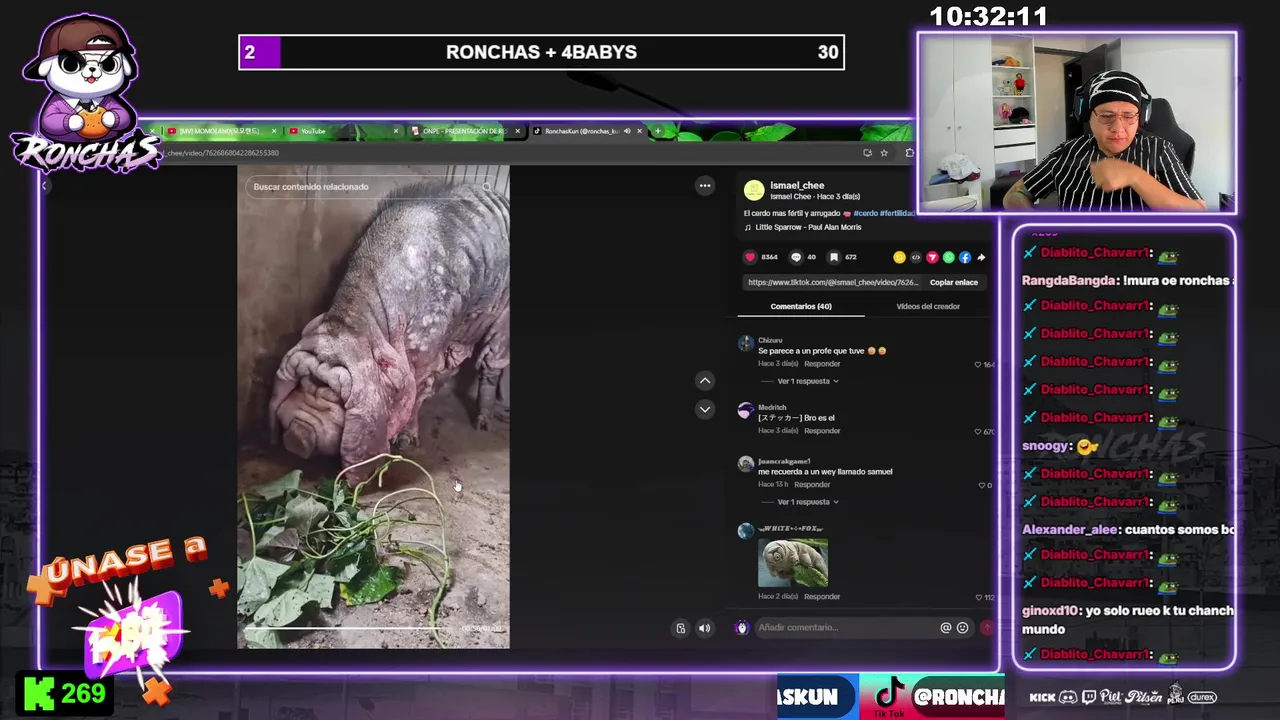This screenshot has height=720, width=1280.
Task: Like Chizuru's comment with the heart
Action: (x=978, y=364)
